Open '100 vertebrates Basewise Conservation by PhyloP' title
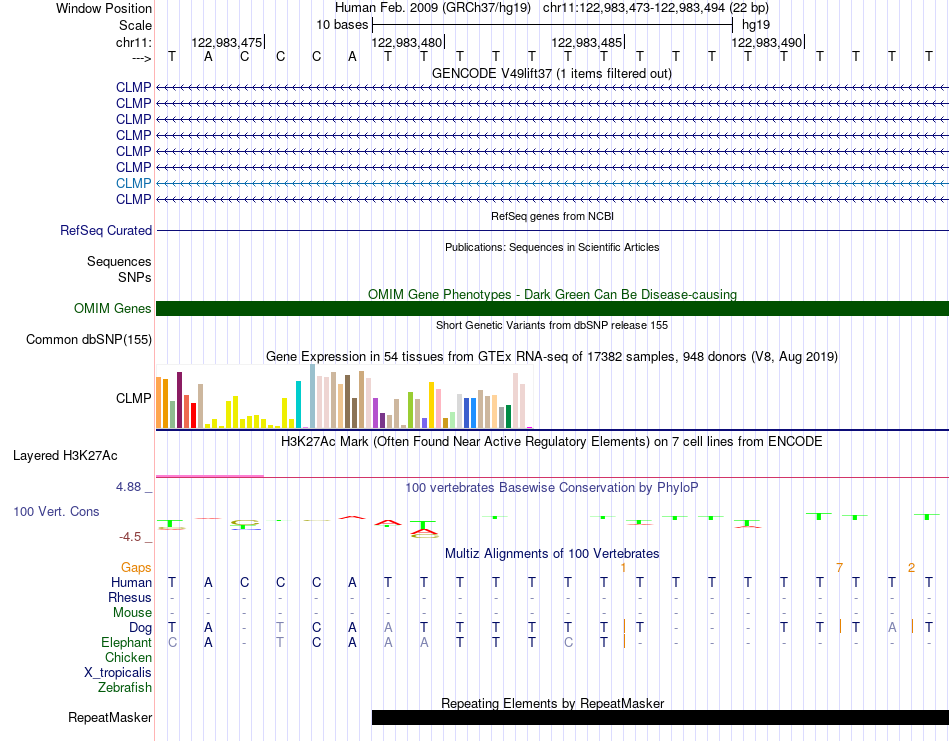The height and width of the screenshot is (741, 950). [552, 488]
